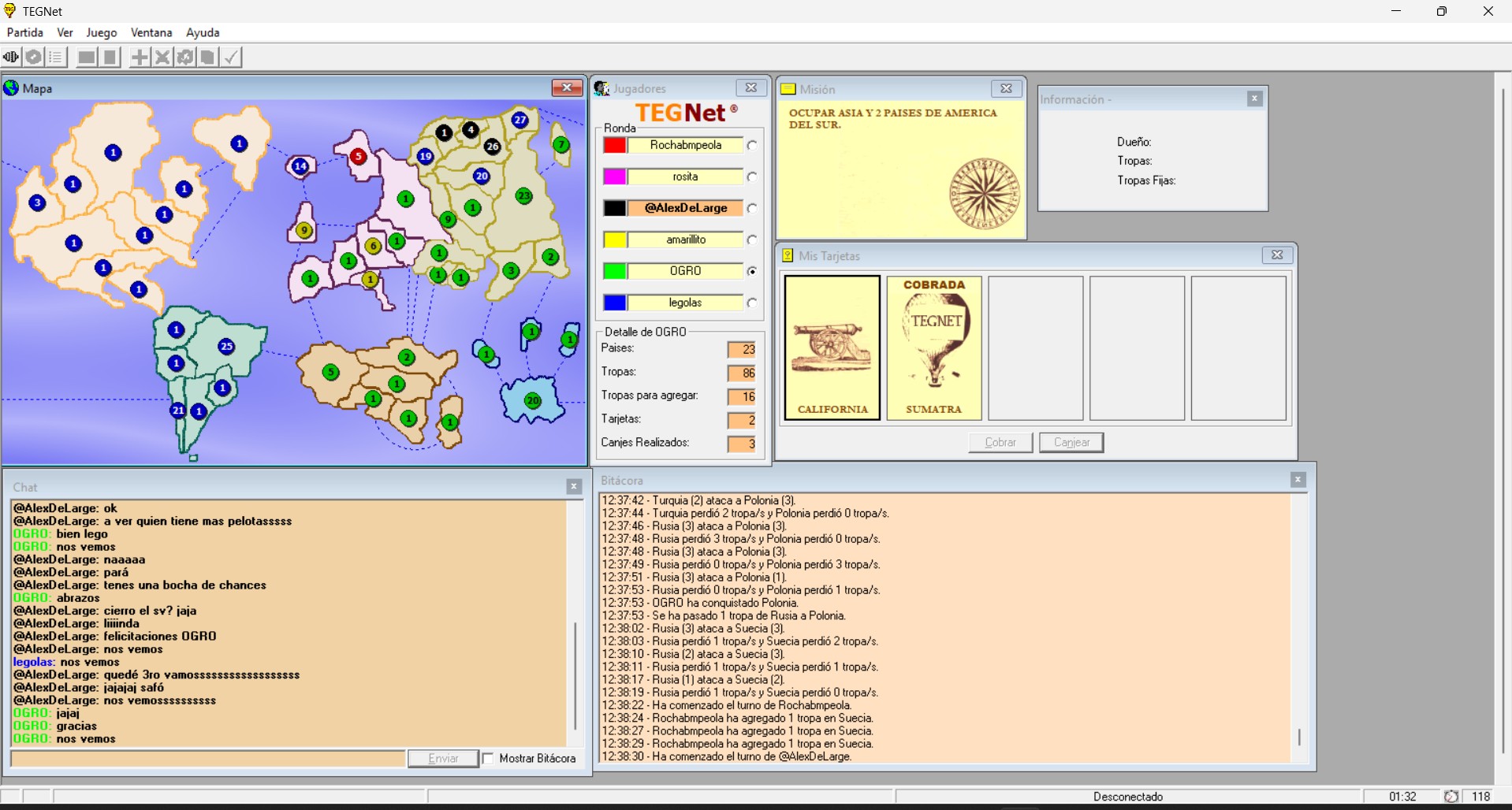Select the radio button beside legolas
The image size is (1512, 810).
click(x=752, y=303)
